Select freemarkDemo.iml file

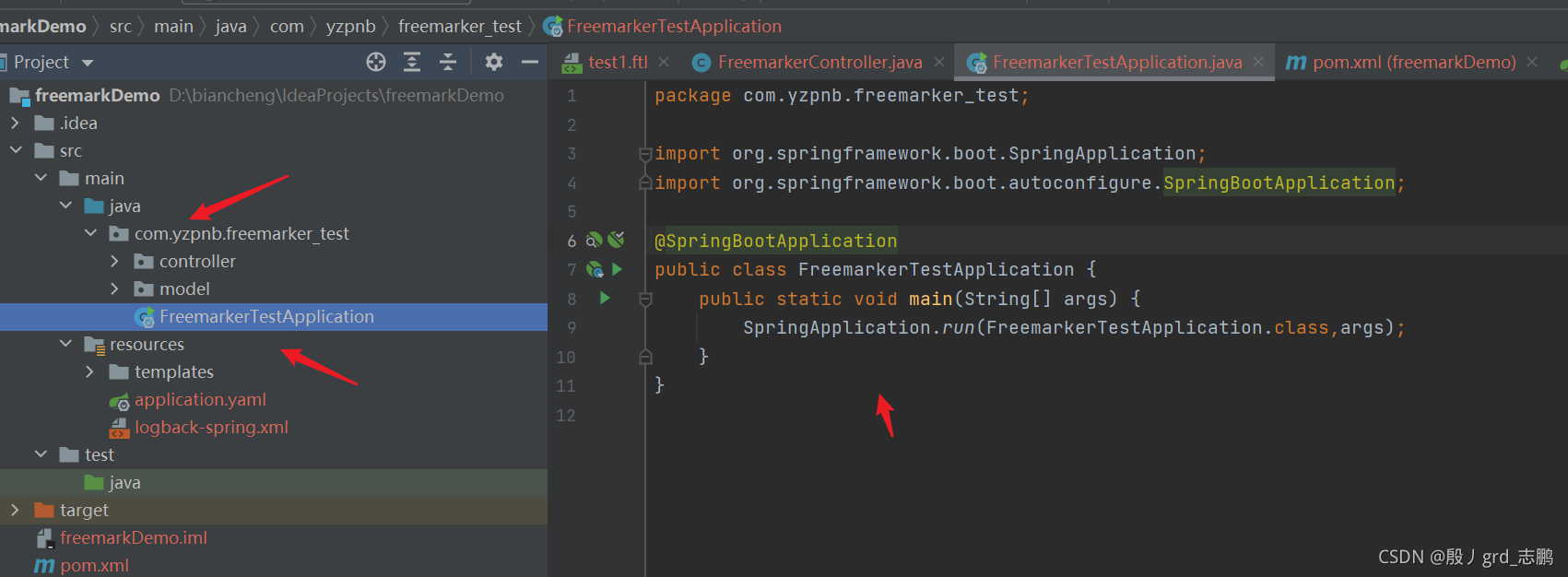click(x=134, y=537)
